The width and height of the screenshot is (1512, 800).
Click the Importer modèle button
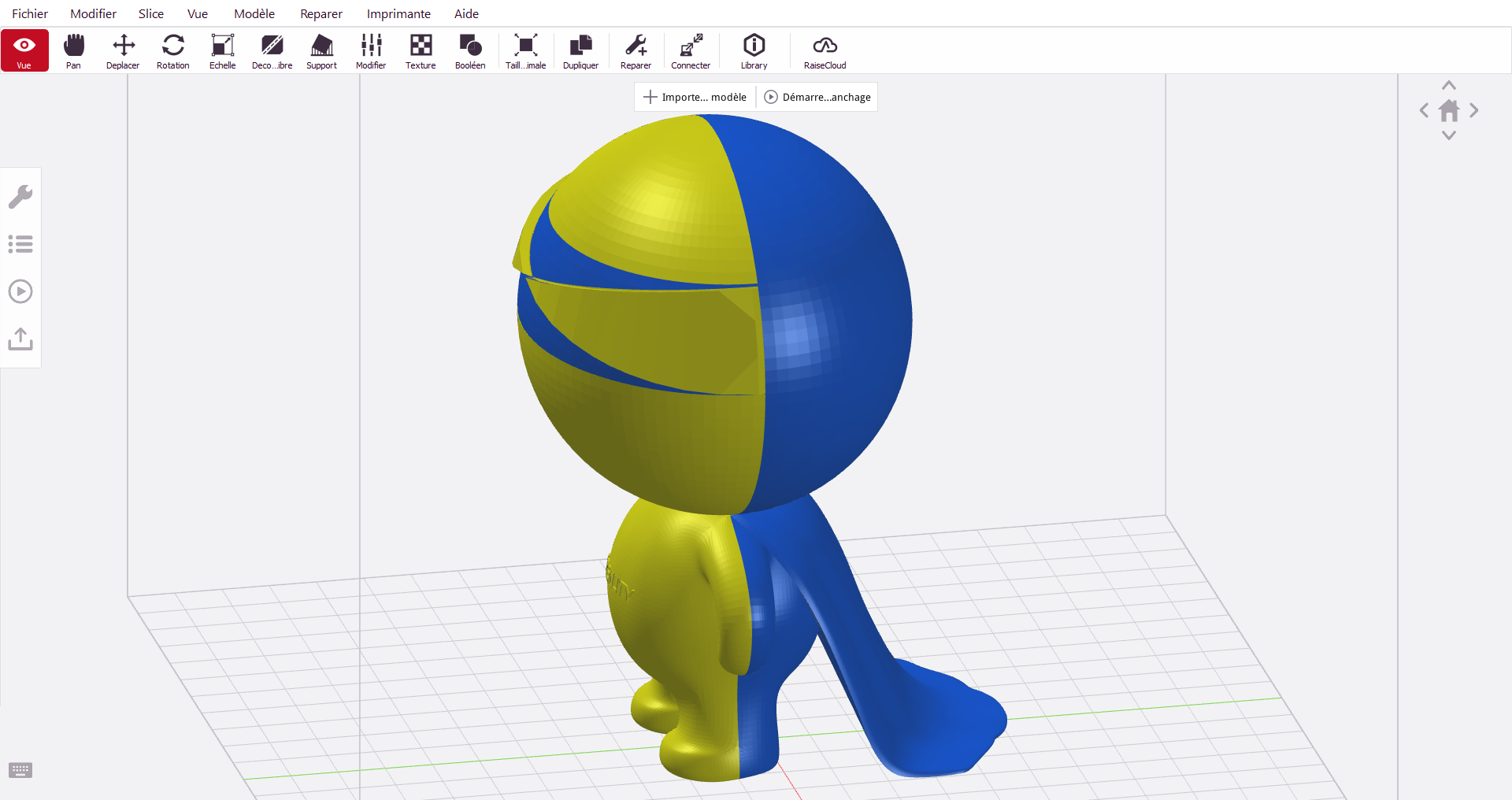click(x=693, y=96)
